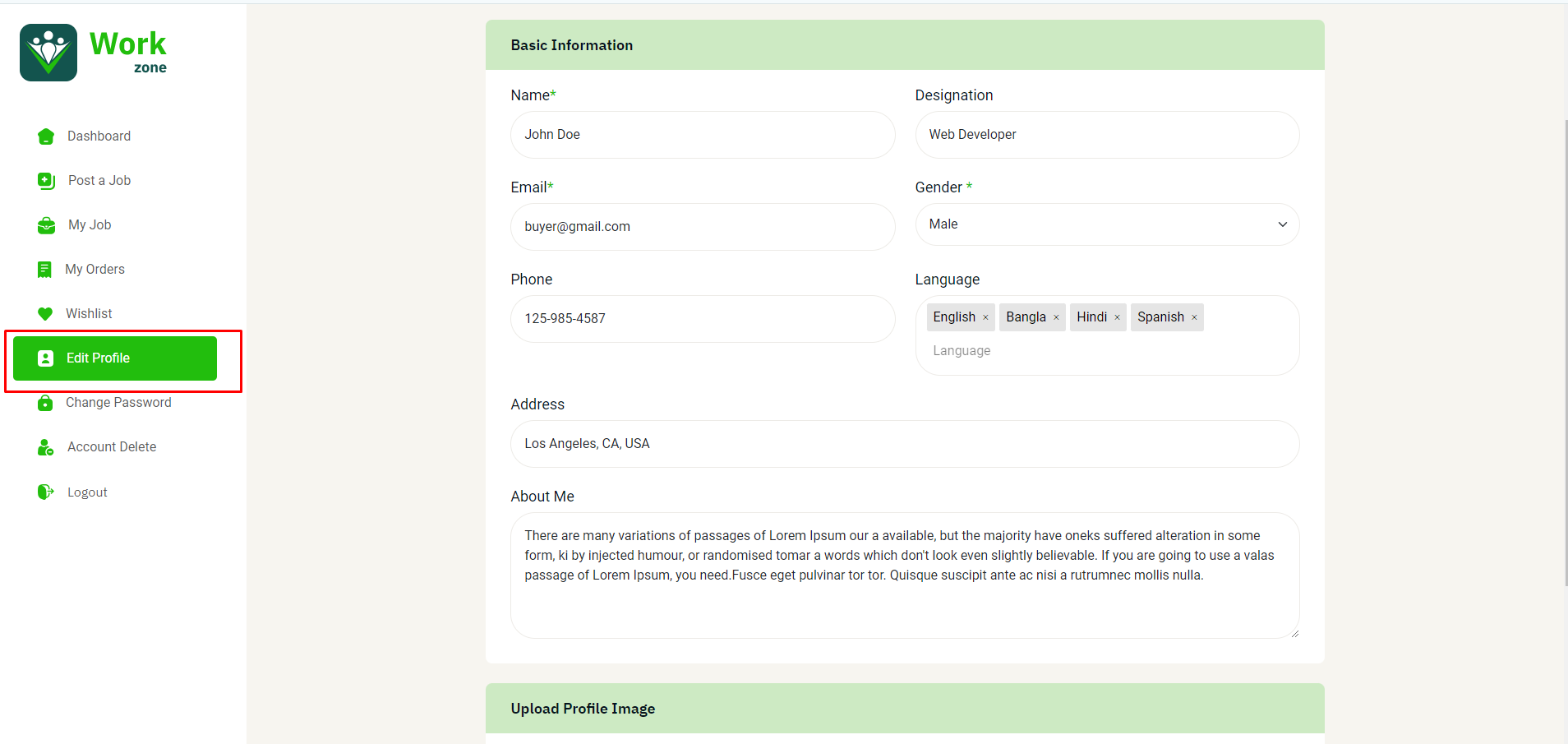The width and height of the screenshot is (1568, 744).
Task: Remove the Hindi language tag
Action: (1117, 317)
